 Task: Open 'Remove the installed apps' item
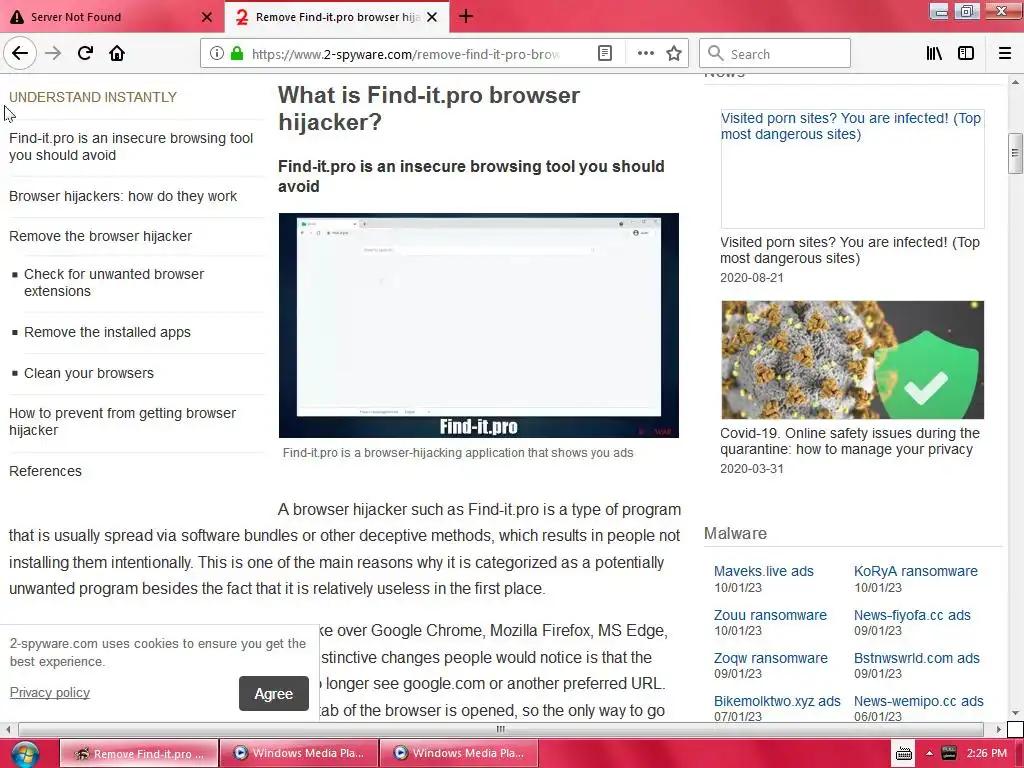pyautogui.click(x=107, y=332)
